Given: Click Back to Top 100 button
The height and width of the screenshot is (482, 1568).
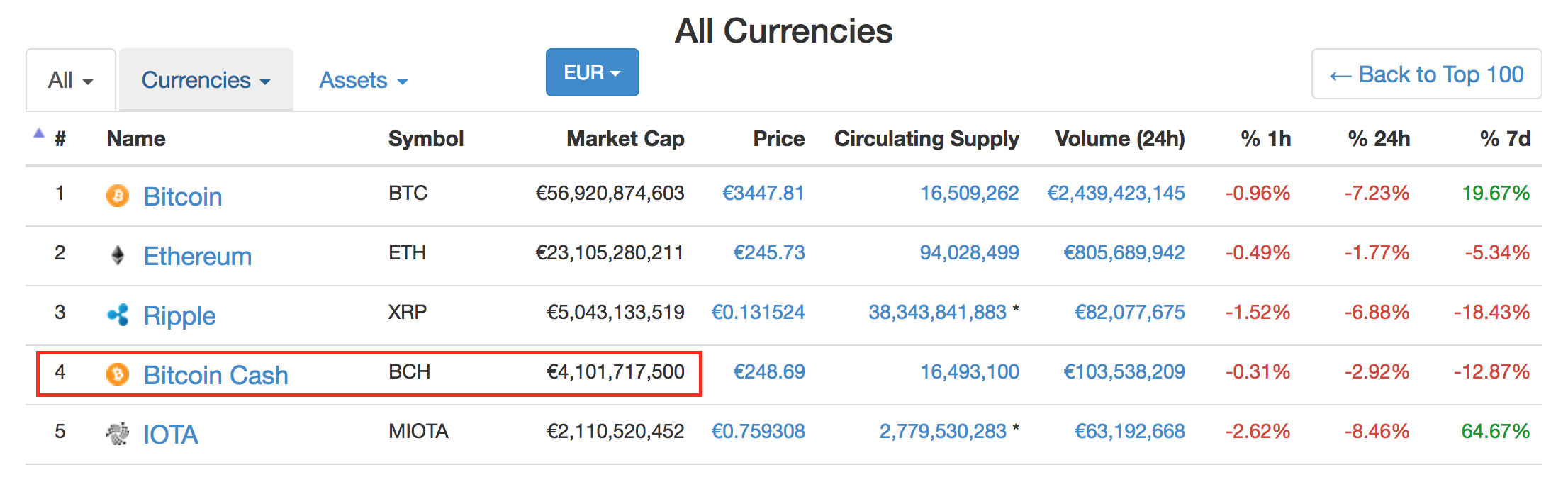Looking at the screenshot, I should tap(1426, 74).
